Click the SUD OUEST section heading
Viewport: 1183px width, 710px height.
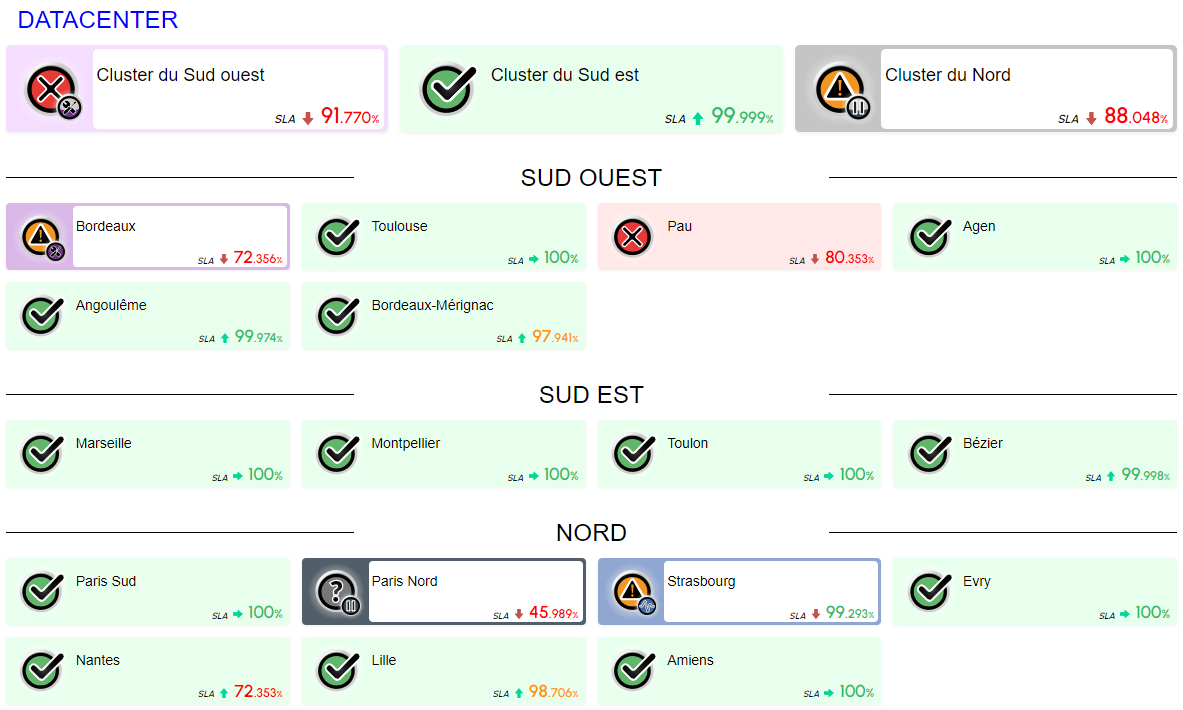point(591,178)
